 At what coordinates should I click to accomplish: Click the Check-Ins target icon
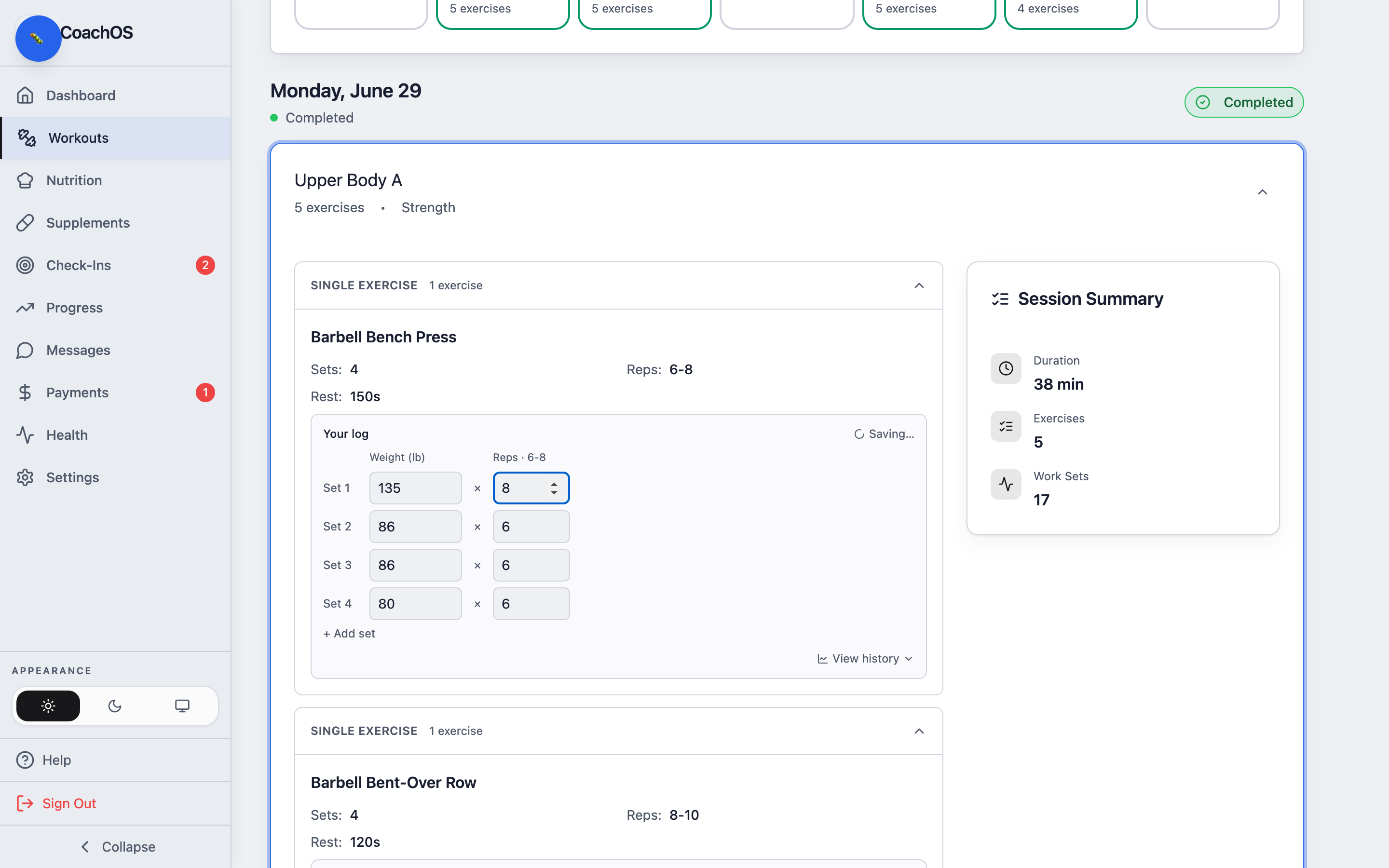point(25,265)
